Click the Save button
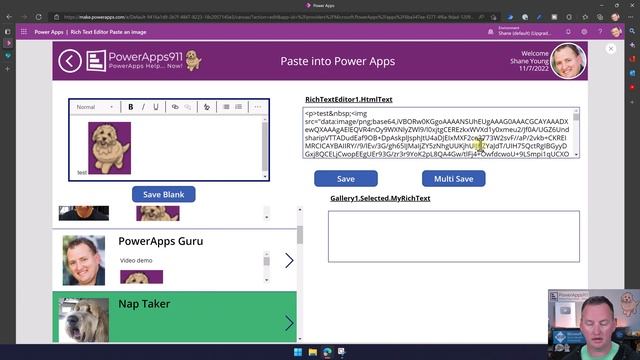The width and height of the screenshot is (640, 360). coord(346,179)
